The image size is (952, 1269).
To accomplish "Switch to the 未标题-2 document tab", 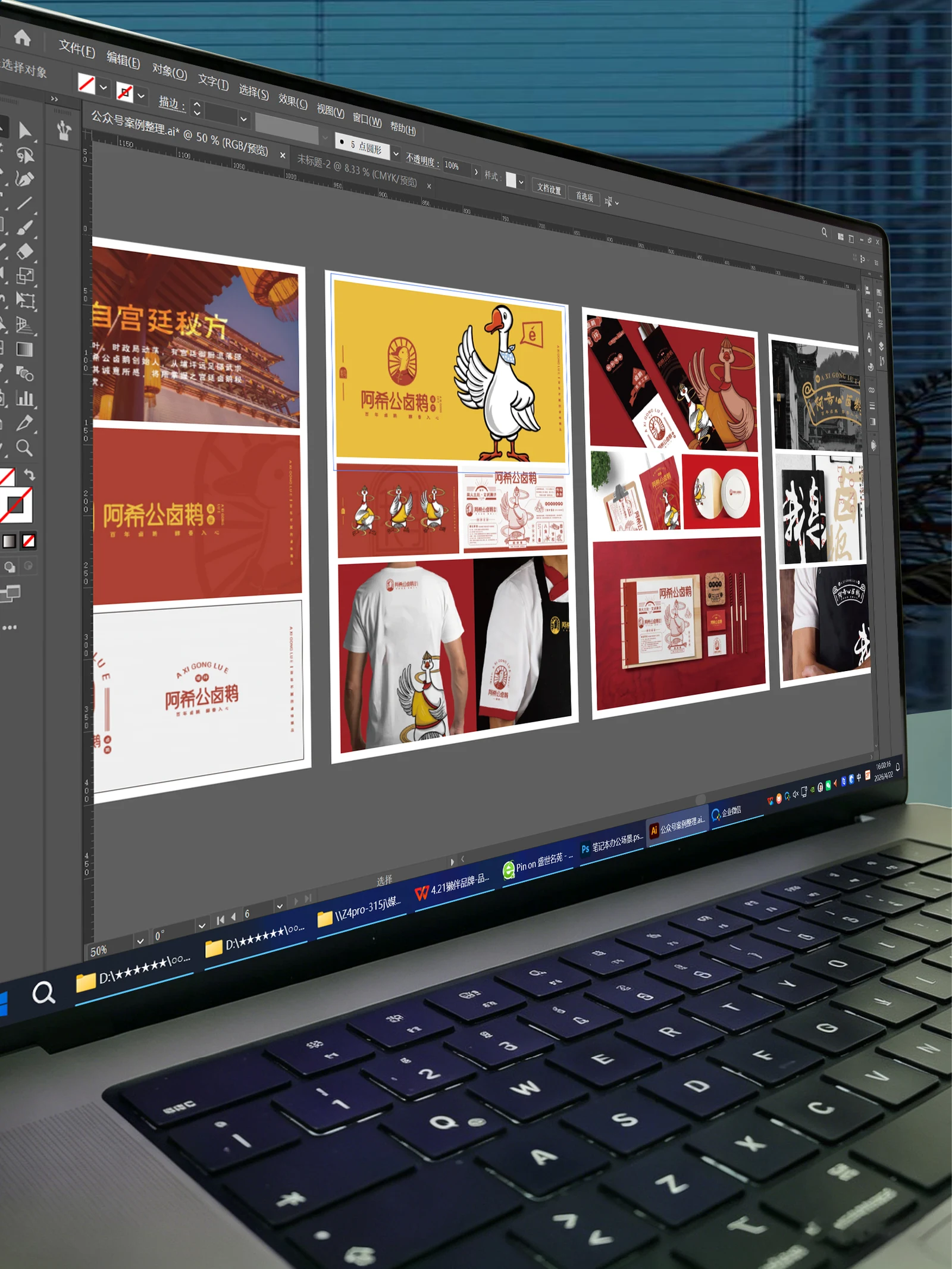I will pos(357,170).
